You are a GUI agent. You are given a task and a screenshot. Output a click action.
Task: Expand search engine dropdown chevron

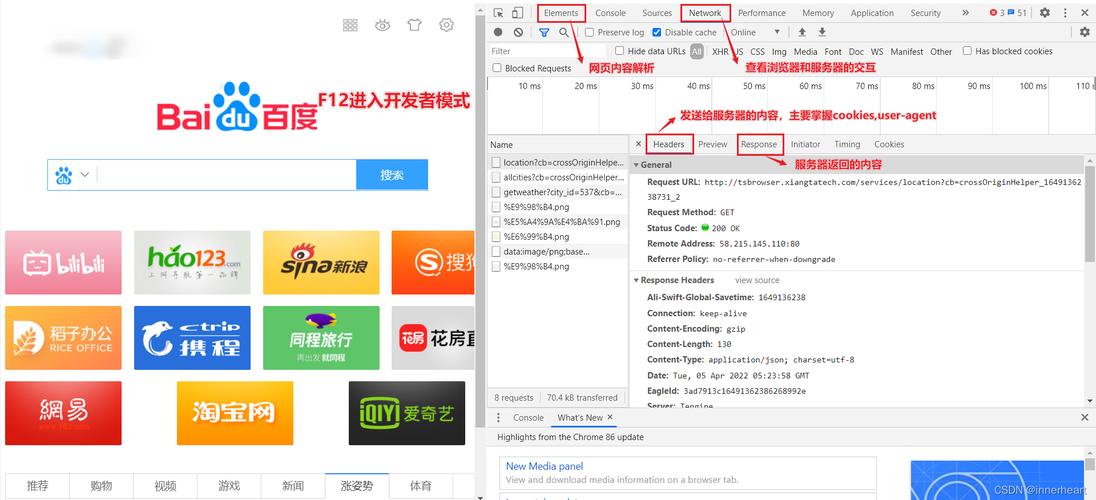pos(85,175)
